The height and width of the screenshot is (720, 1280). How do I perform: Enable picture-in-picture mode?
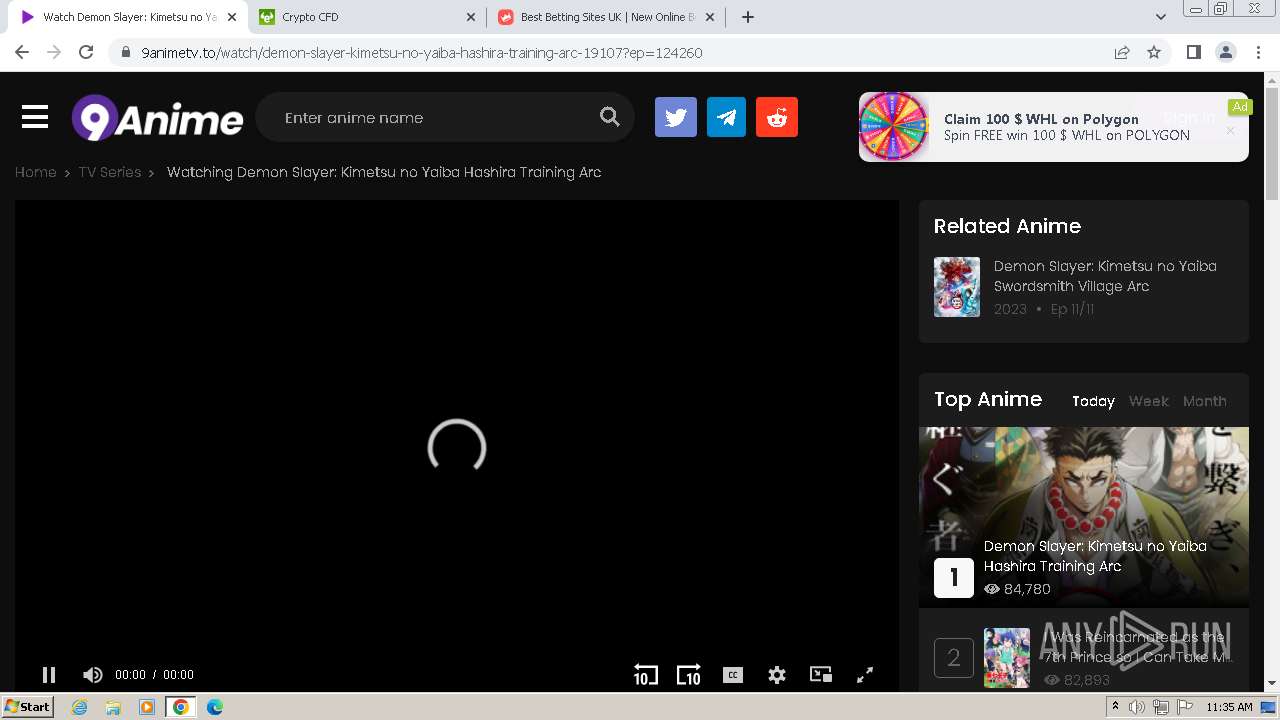click(x=821, y=675)
